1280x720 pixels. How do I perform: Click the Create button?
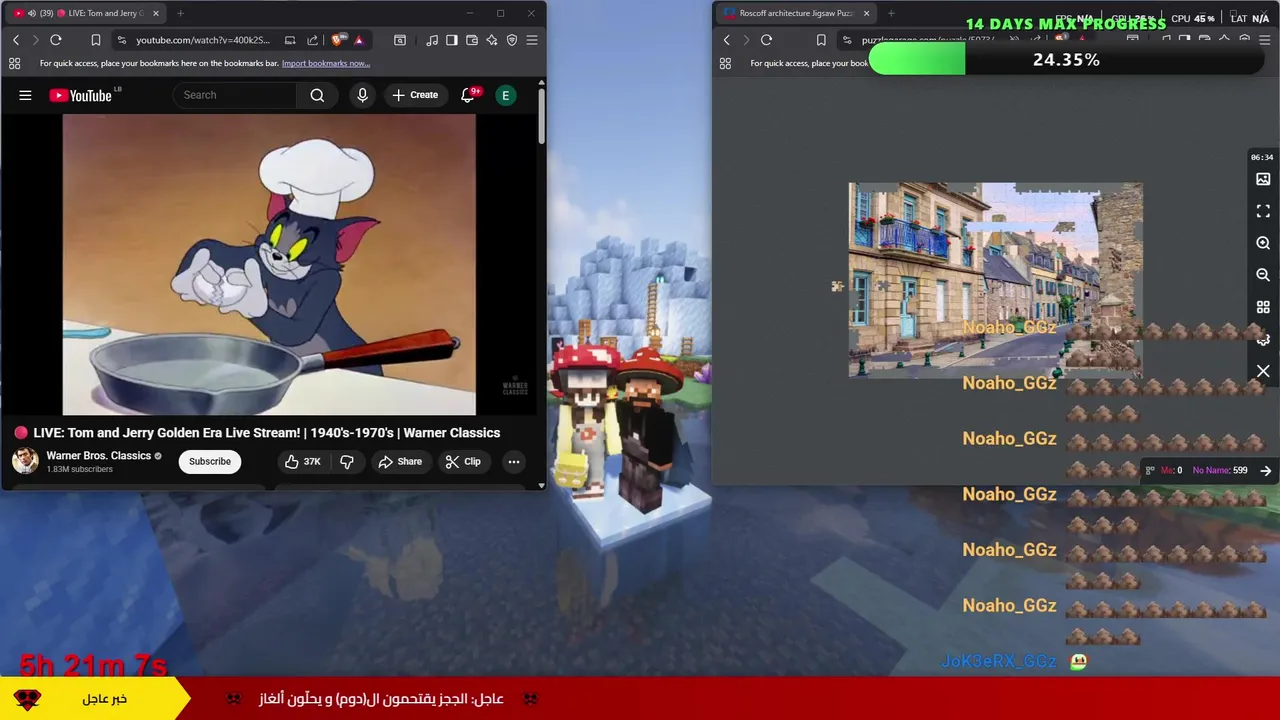415,95
